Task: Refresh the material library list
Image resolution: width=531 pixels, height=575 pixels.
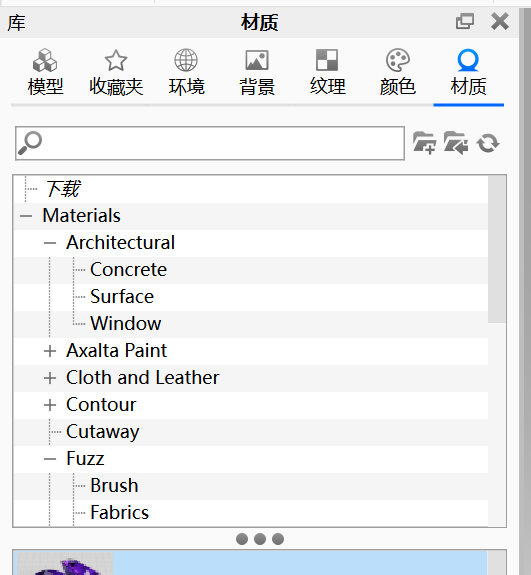Action: [488, 143]
